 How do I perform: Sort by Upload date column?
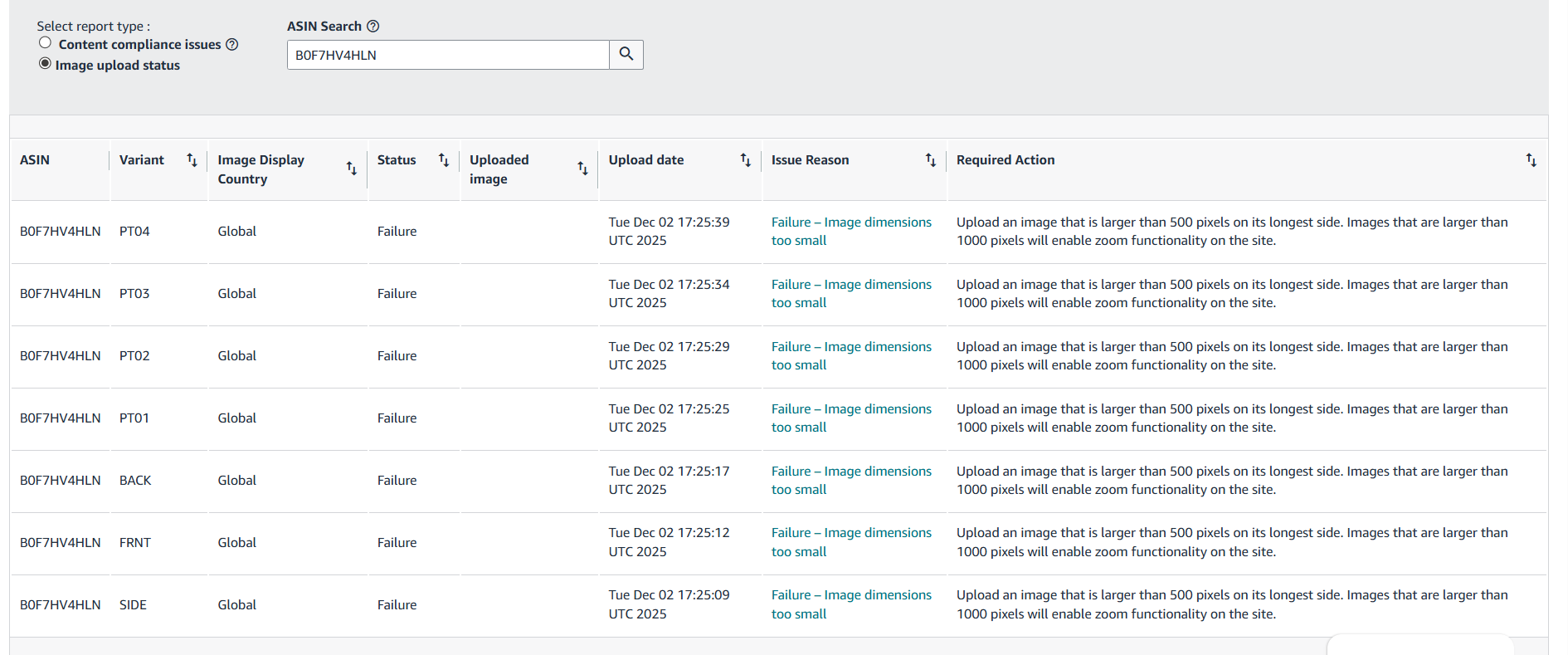point(746,159)
